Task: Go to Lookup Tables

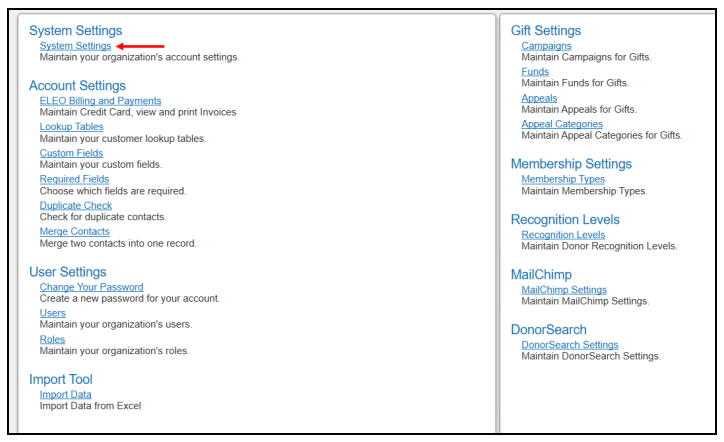Action: (71, 127)
